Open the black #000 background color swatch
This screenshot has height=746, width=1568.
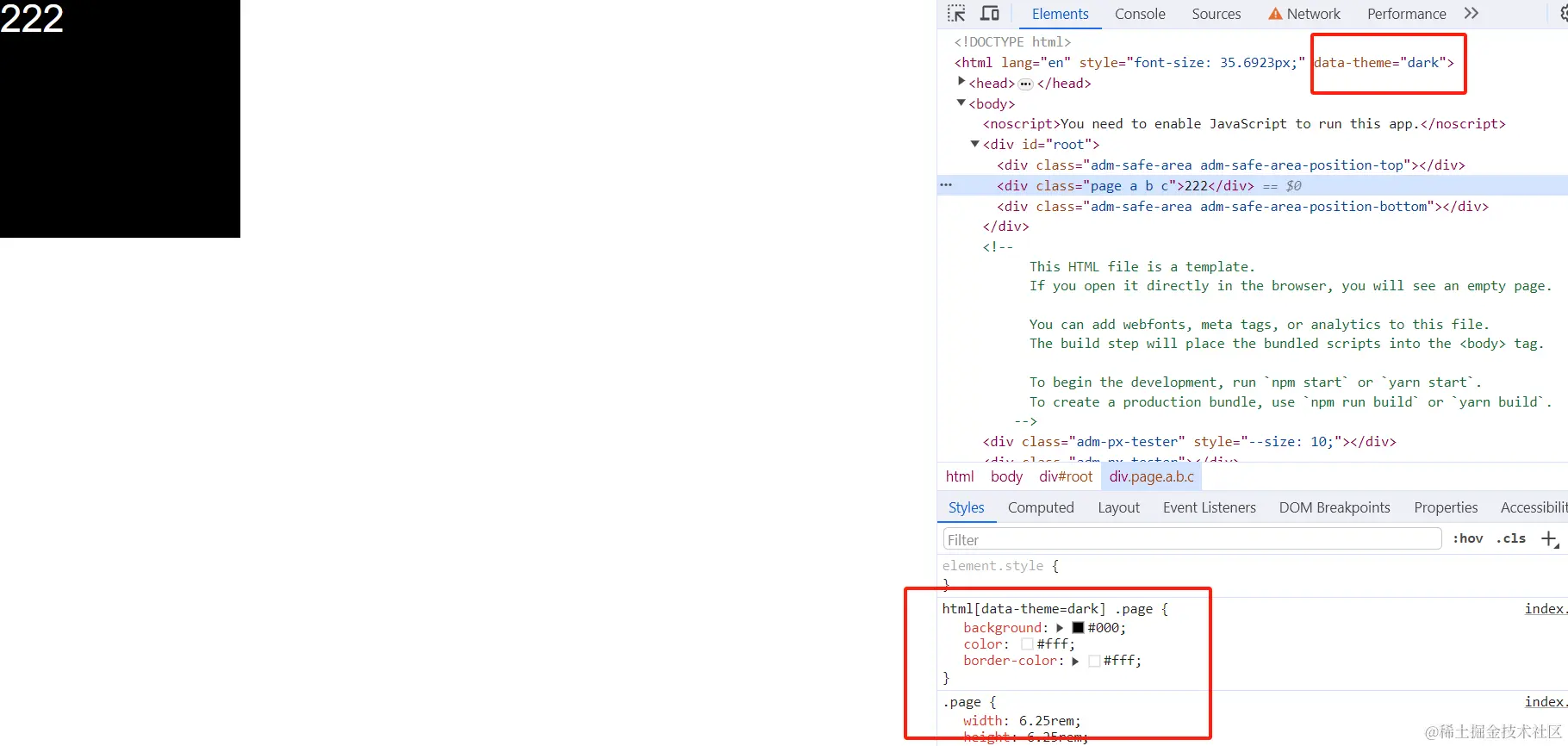point(1078,628)
